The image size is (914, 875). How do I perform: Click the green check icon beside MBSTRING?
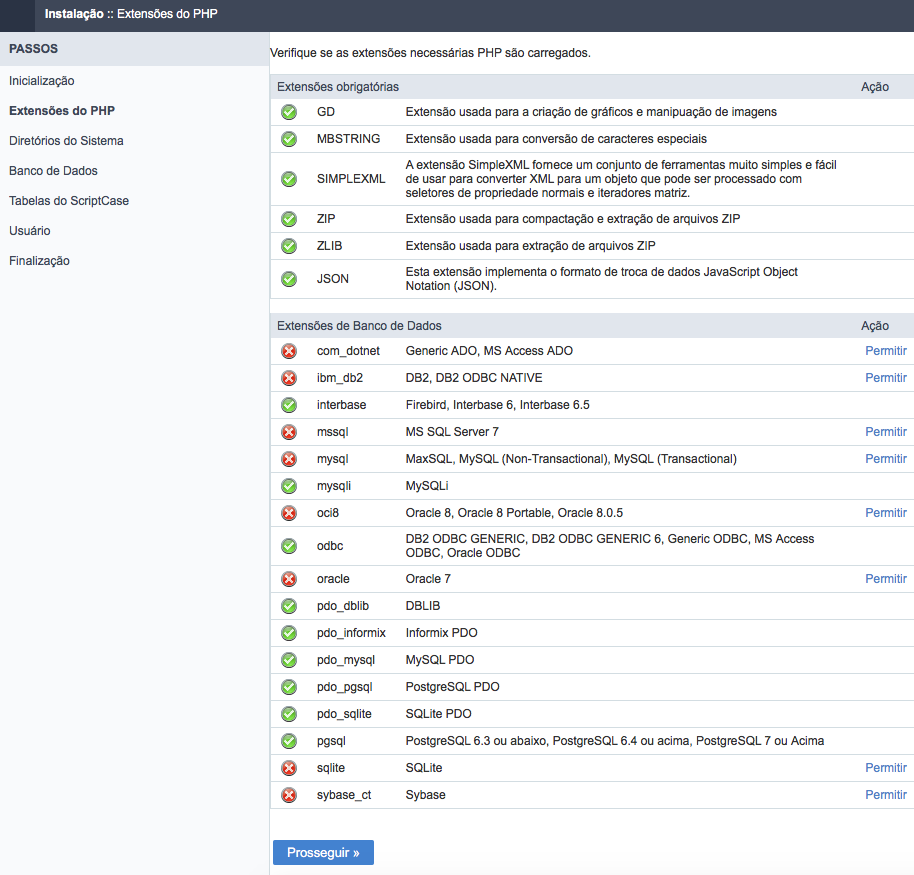coord(289,139)
